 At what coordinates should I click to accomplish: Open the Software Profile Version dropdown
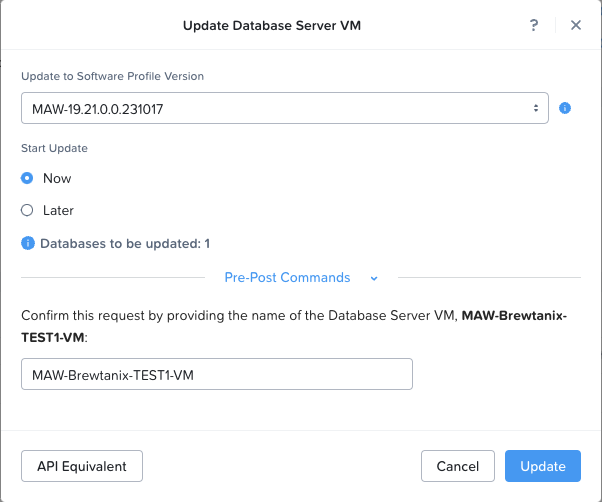coord(284,108)
